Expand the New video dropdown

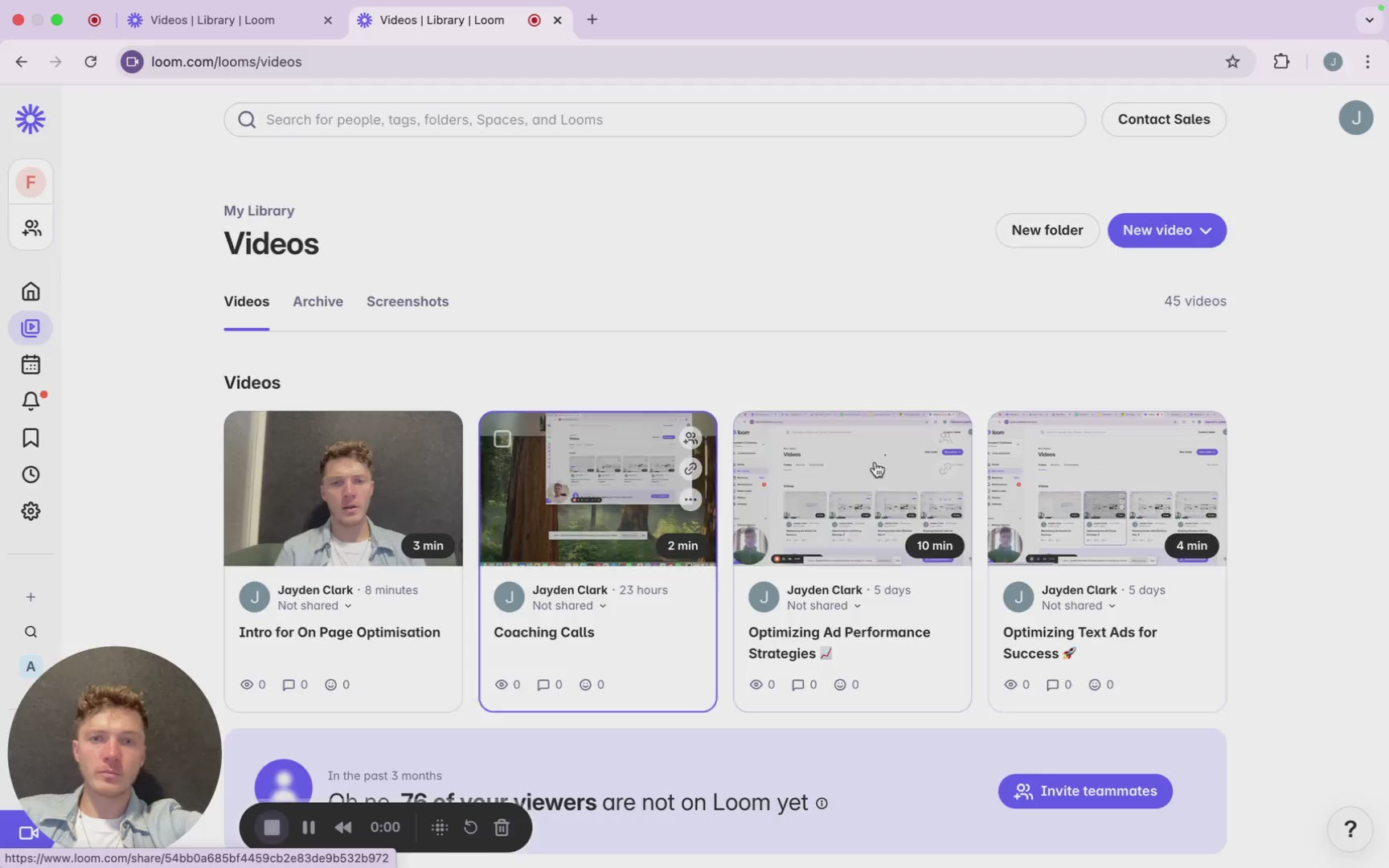pos(1166,231)
